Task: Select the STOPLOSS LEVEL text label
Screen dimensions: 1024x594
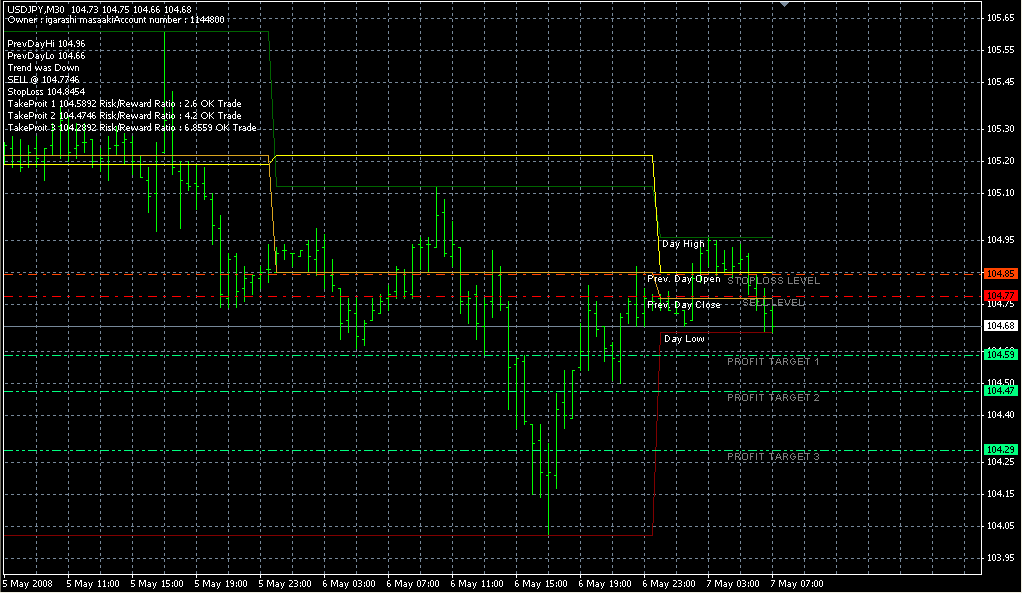Action: (x=773, y=281)
